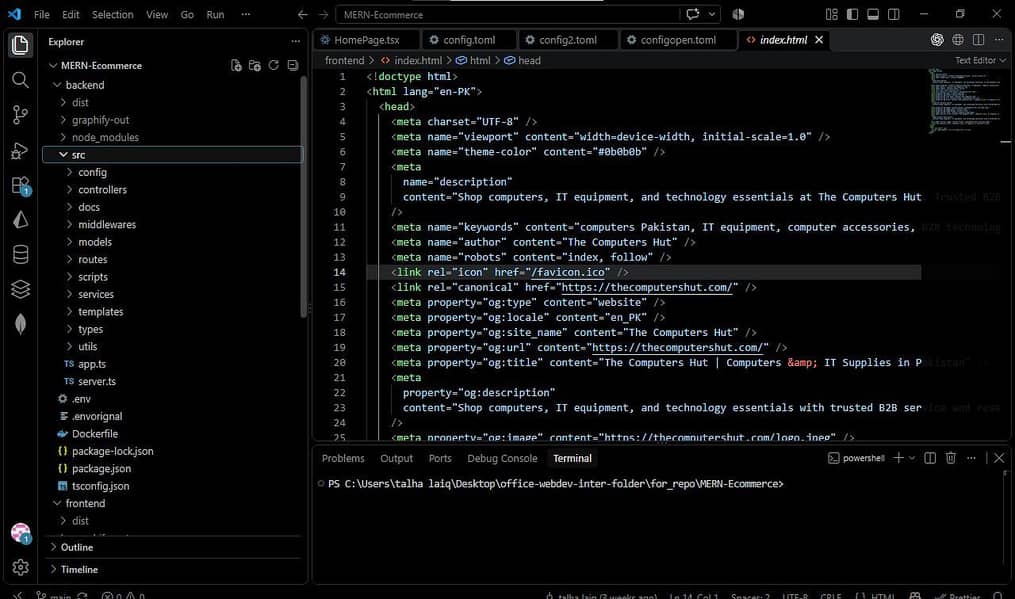1015x599 pixels.
Task: Open Text Editor dropdown in breadcrumb bar
Action: click(x=980, y=60)
